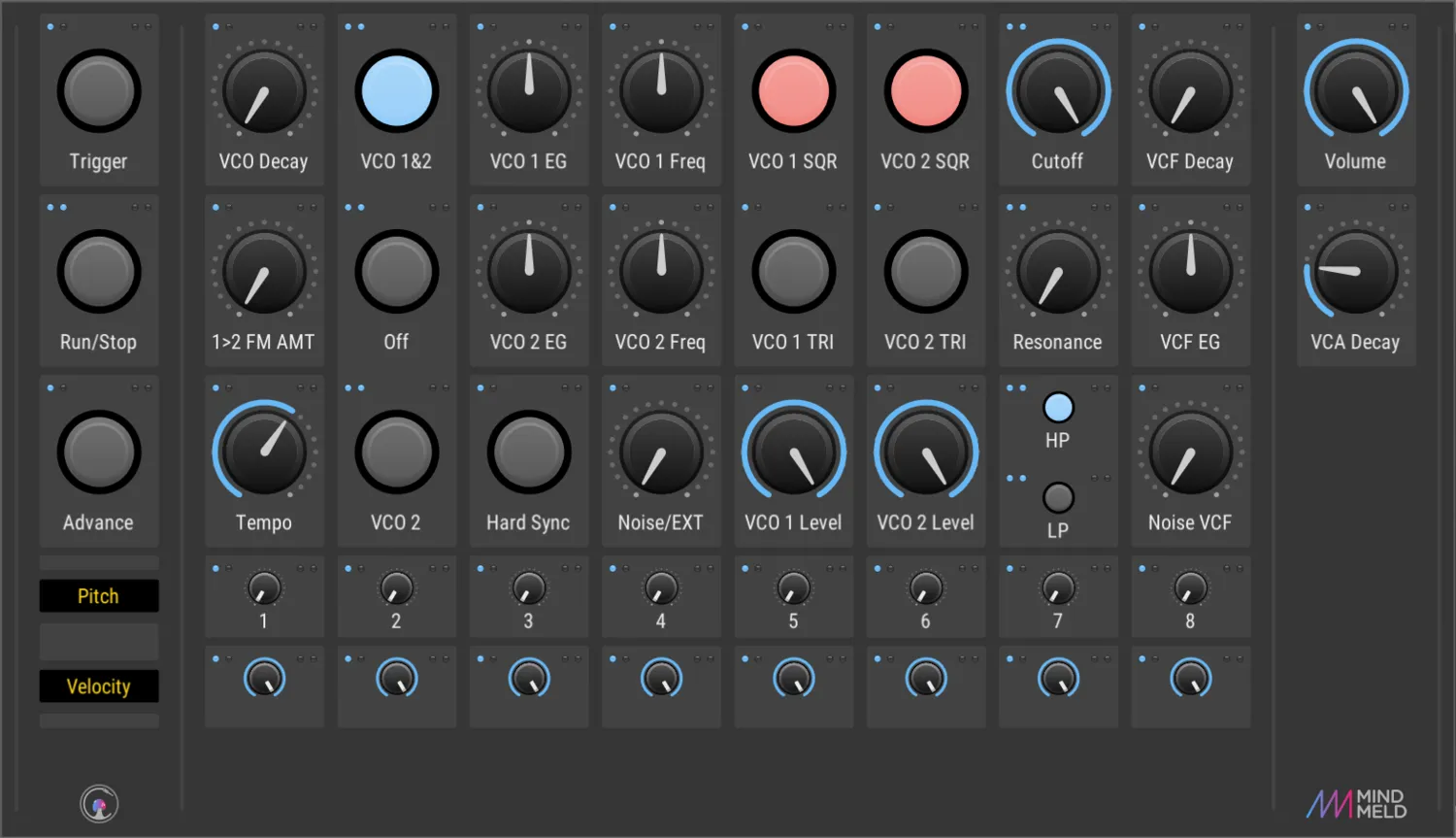Image resolution: width=1456 pixels, height=838 pixels.
Task: Click the pitch knob for step 4
Action: pos(661,587)
